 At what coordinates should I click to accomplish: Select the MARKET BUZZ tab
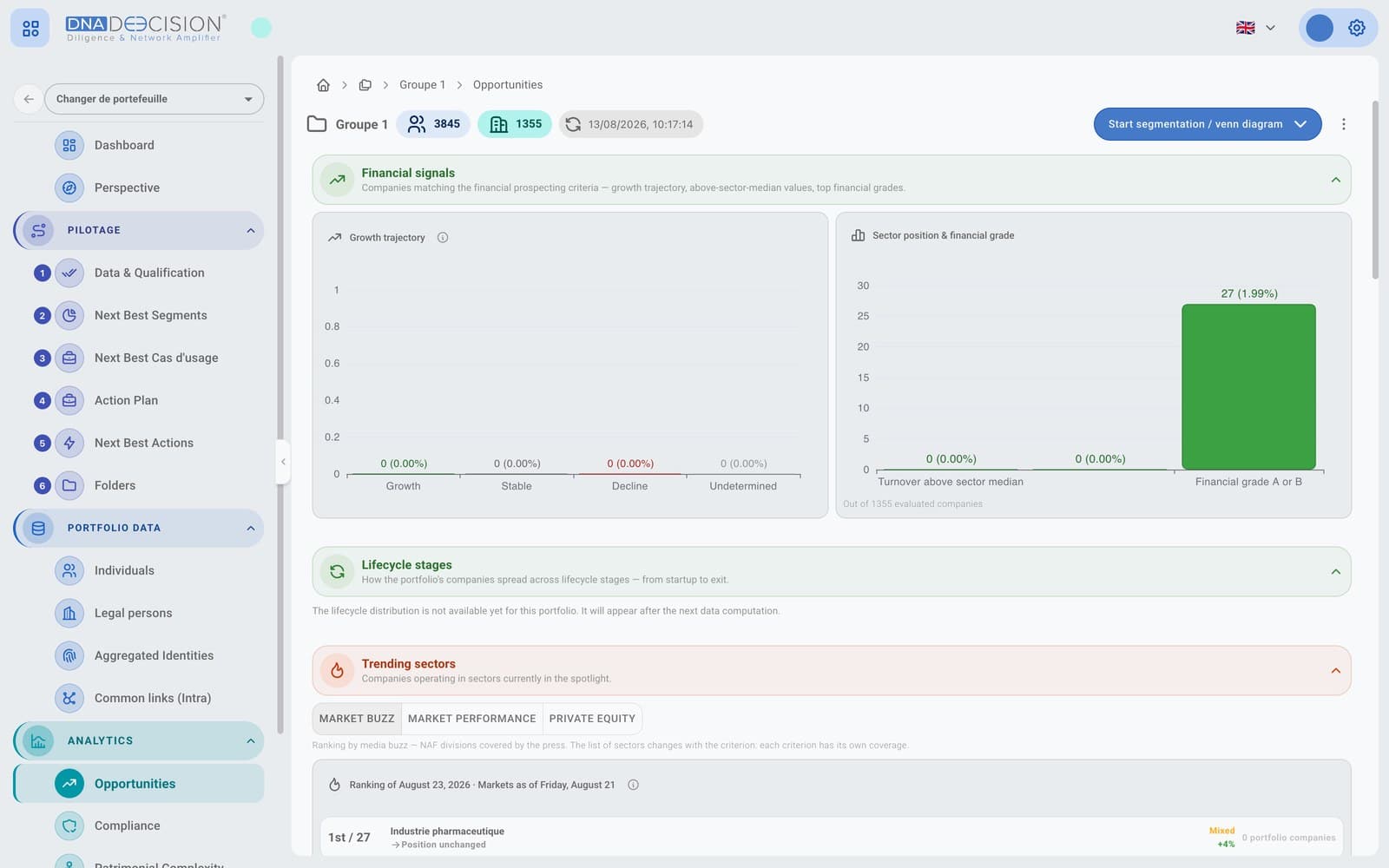click(x=357, y=719)
